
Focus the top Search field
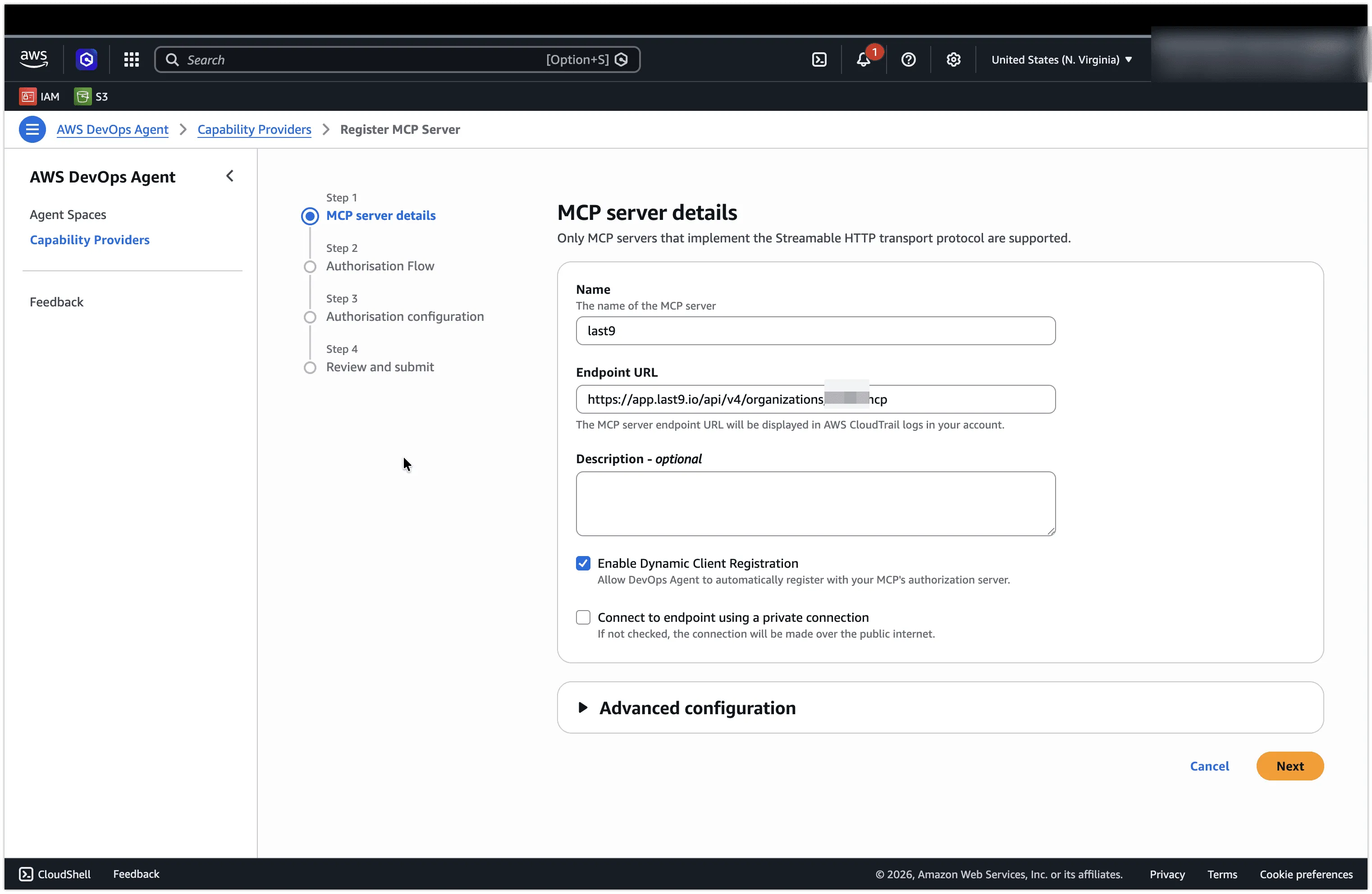[398, 59]
